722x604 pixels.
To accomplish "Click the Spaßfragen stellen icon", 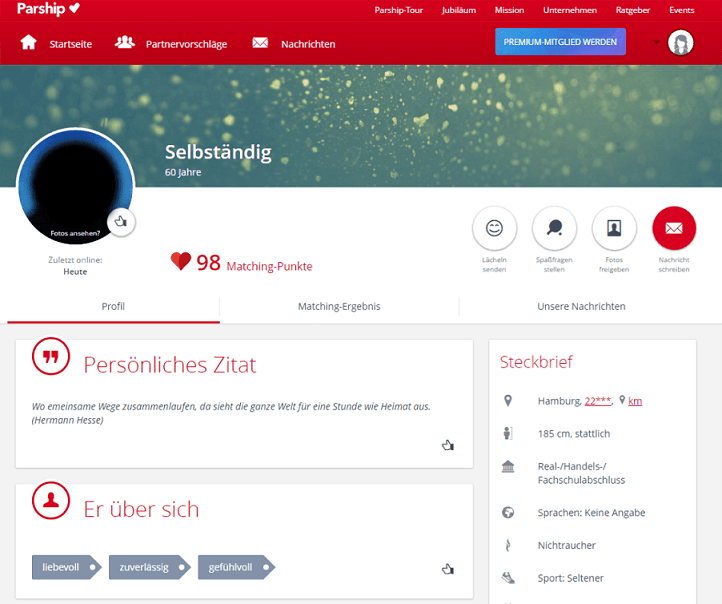I will pyautogui.click(x=554, y=228).
